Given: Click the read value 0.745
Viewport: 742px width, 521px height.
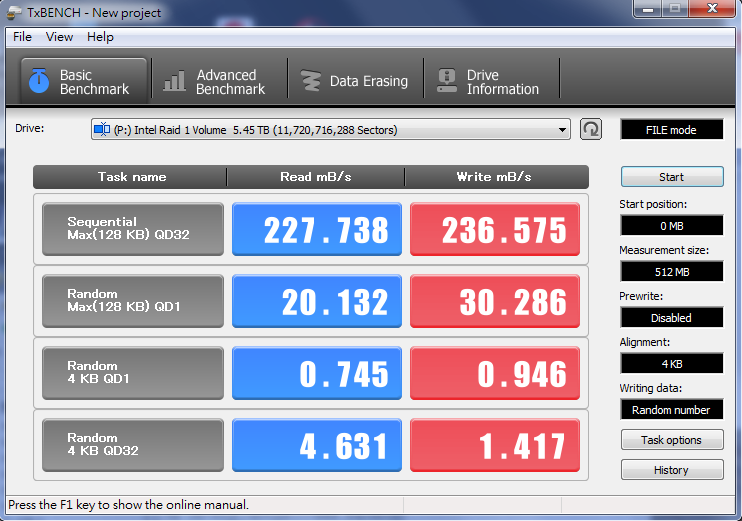Looking at the screenshot, I should click(317, 373).
